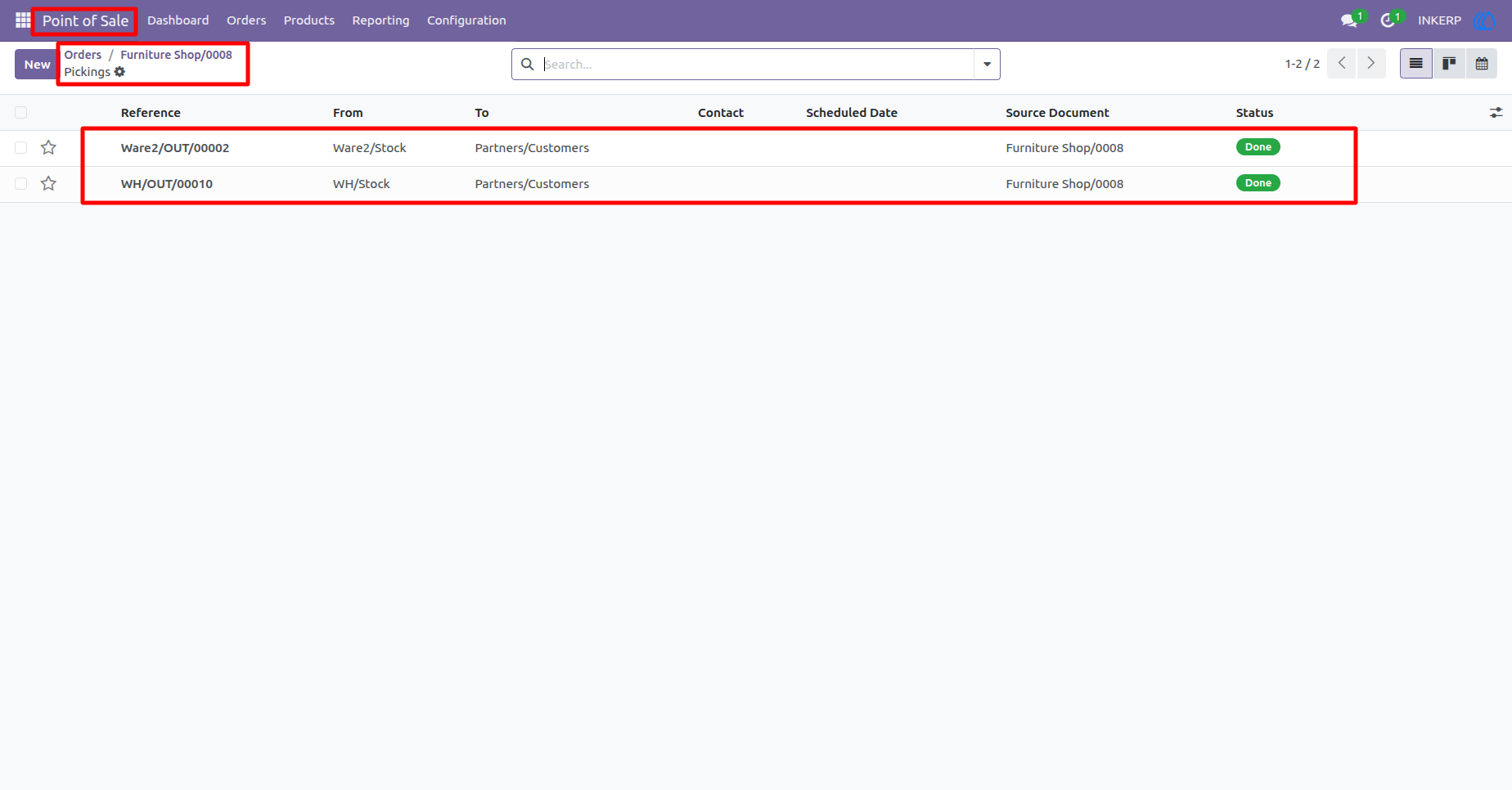Star the WH/OUT/00010 picking

click(x=48, y=184)
